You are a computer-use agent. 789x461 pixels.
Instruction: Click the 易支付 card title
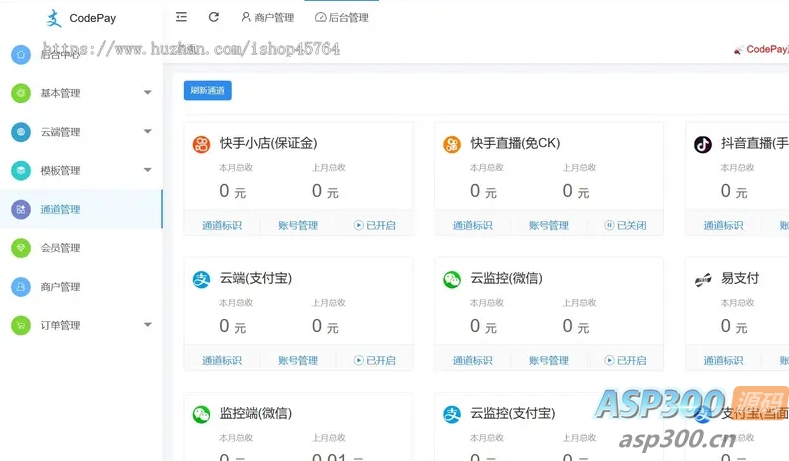[740, 278]
